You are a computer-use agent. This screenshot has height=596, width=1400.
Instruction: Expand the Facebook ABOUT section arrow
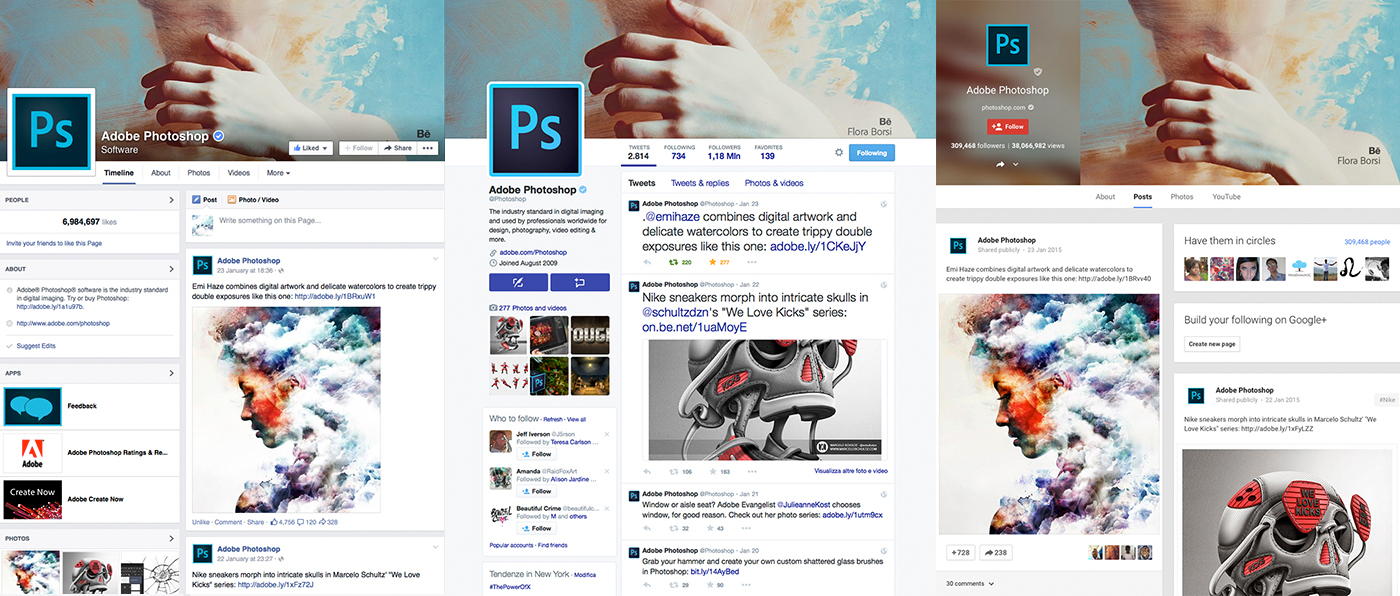coord(172,269)
